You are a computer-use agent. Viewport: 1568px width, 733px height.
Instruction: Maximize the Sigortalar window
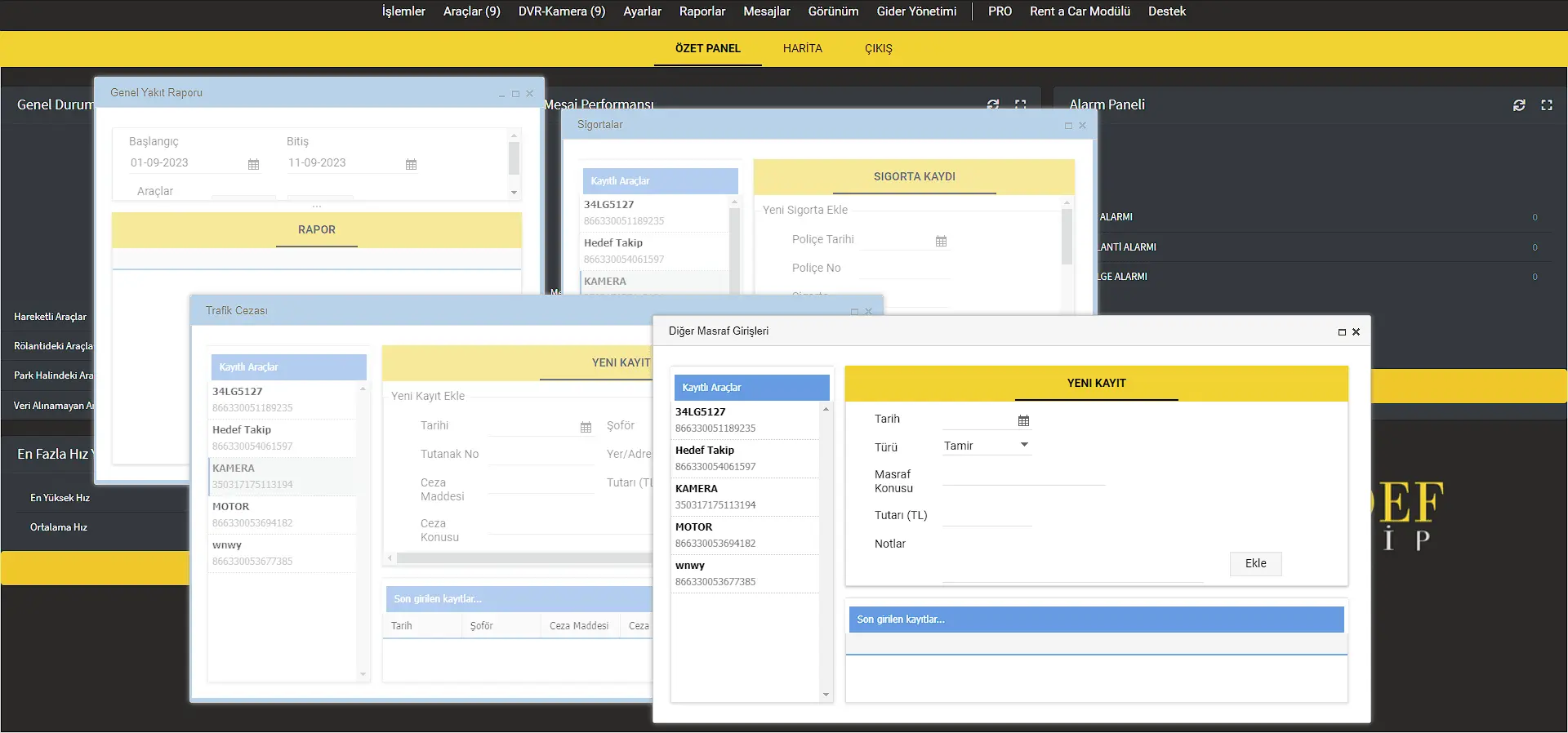click(1068, 126)
